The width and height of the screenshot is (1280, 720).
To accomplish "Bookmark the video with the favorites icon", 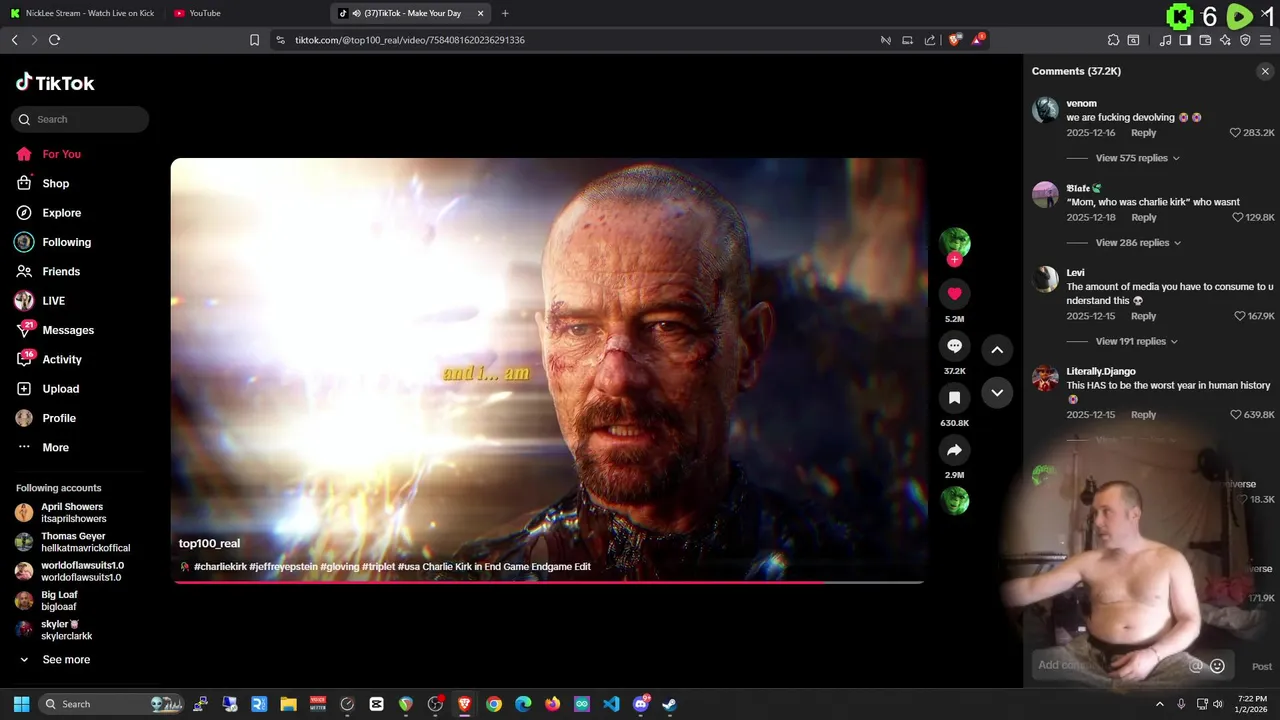I will 954,398.
